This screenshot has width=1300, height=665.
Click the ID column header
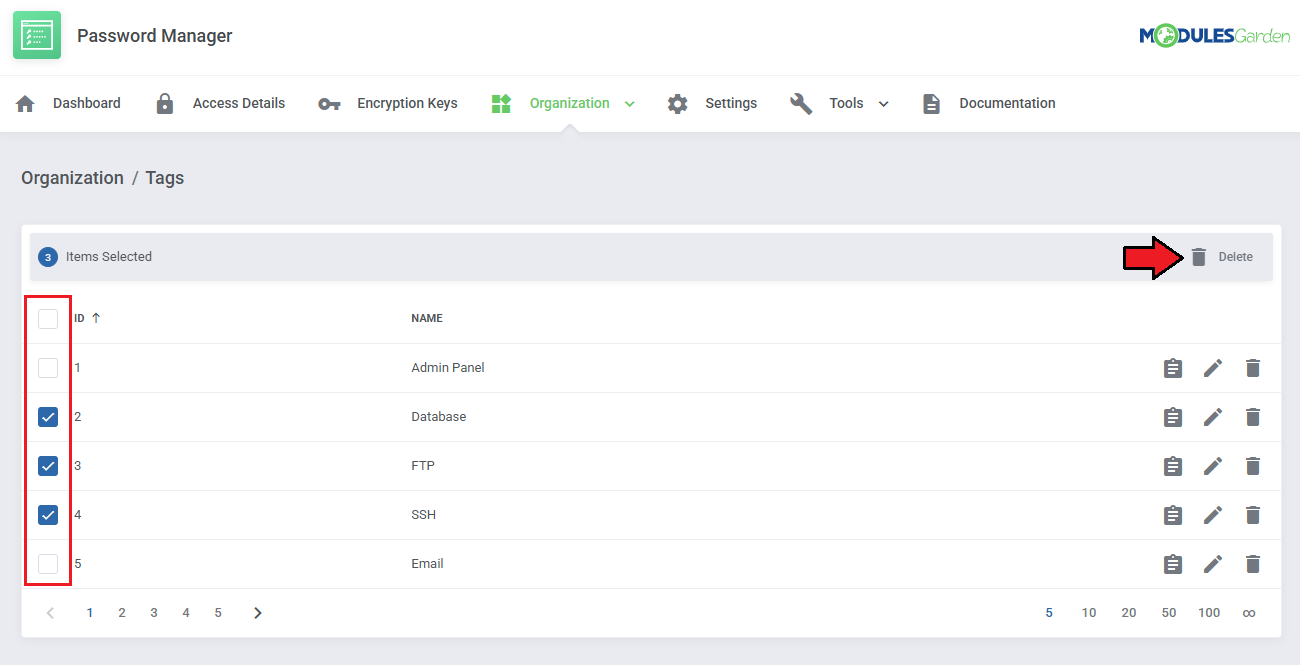pyautogui.click(x=79, y=318)
